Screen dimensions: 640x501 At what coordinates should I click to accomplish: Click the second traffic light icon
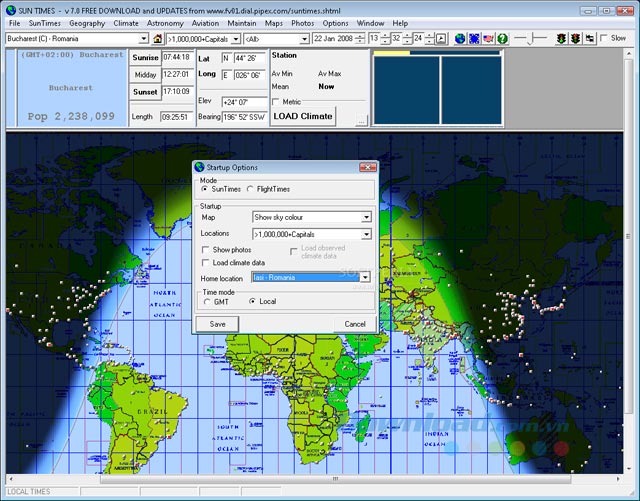[x=576, y=39]
